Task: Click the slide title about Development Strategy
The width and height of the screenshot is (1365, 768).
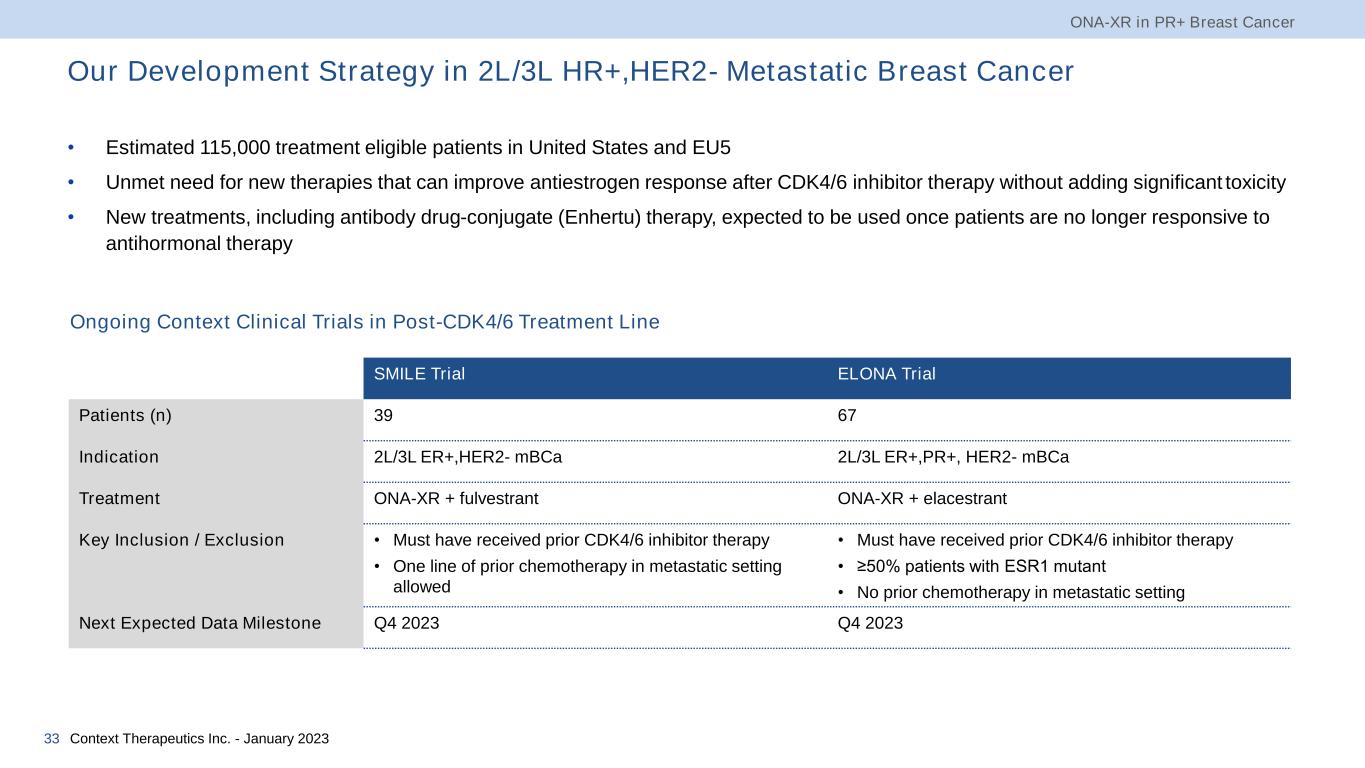Action: coord(570,72)
